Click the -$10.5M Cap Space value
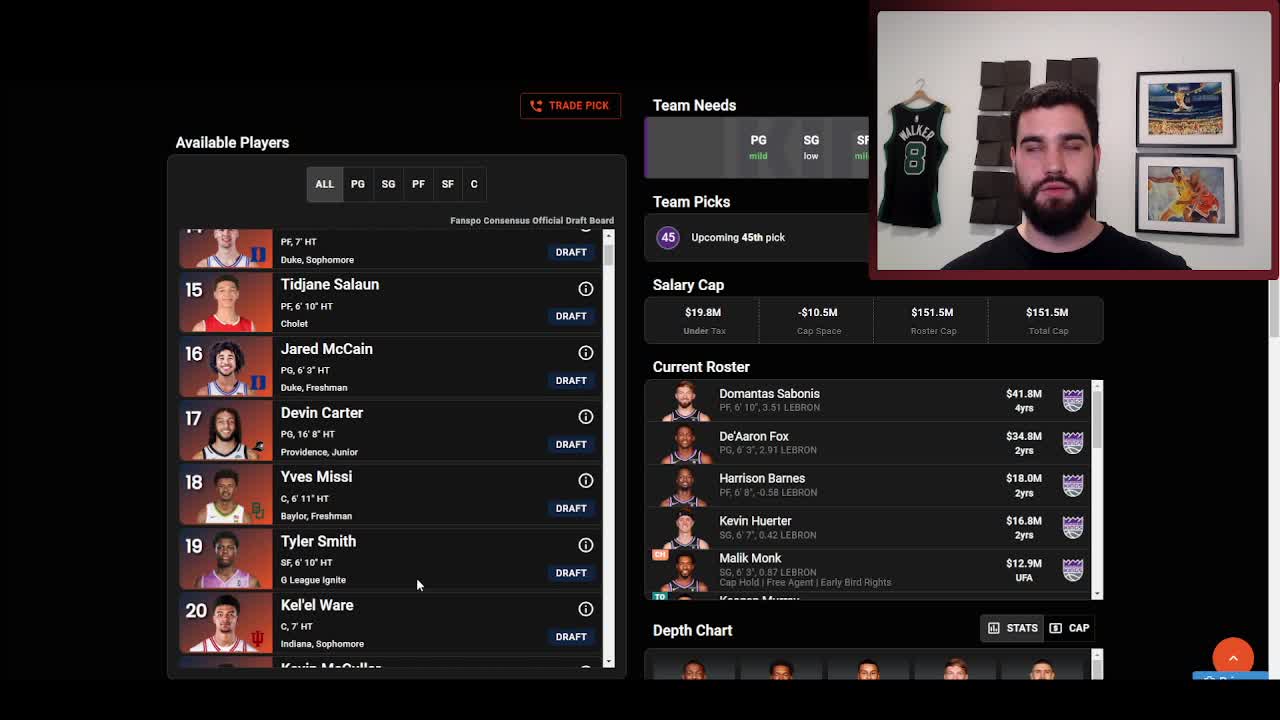The width and height of the screenshot is (1280, 720). coord(818,312)
